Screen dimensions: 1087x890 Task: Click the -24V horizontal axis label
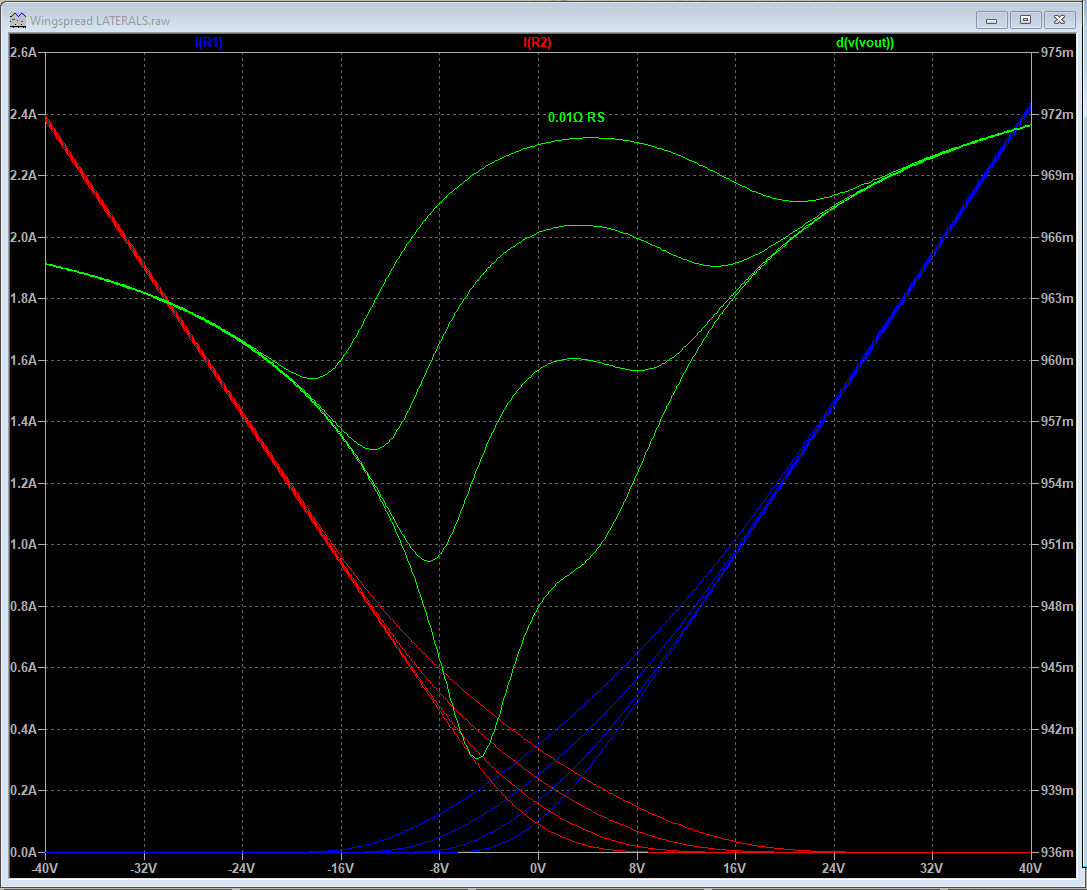(243, 869)
